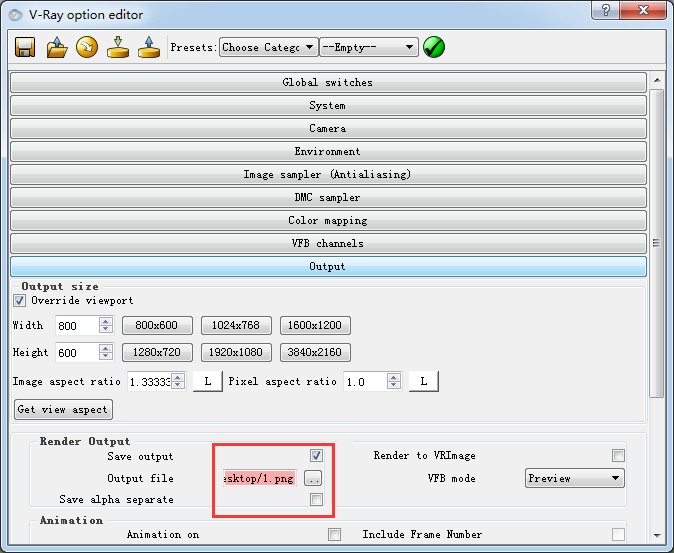674x553 pixels.
Task: Click the Height spinner arrows
Action: point(106,352)
